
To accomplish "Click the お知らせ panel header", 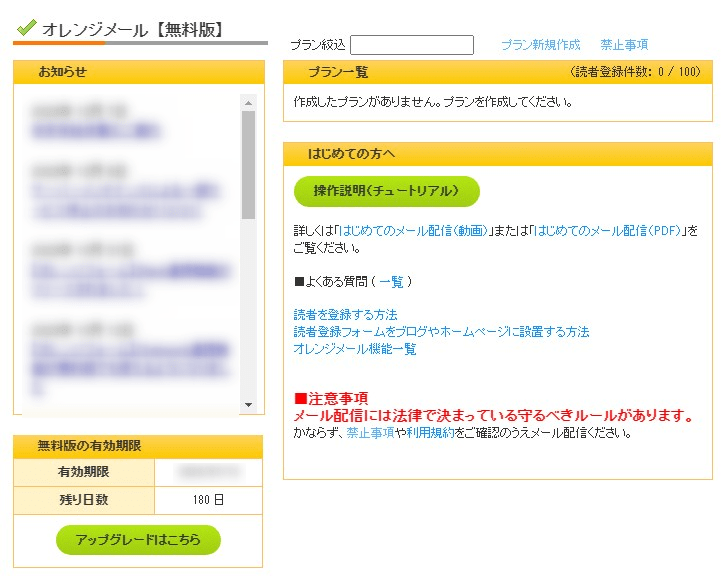I will pyautogui.click(x=139, y=72).
